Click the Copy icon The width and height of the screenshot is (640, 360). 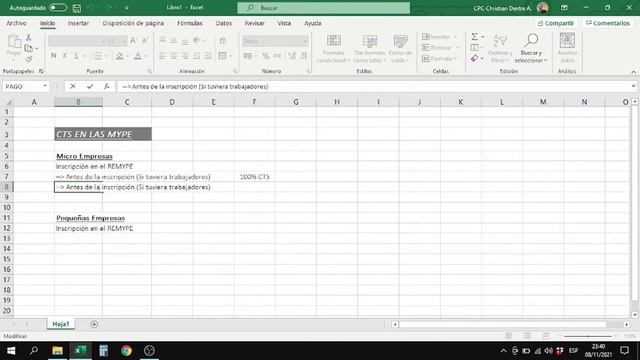(29, 49)
